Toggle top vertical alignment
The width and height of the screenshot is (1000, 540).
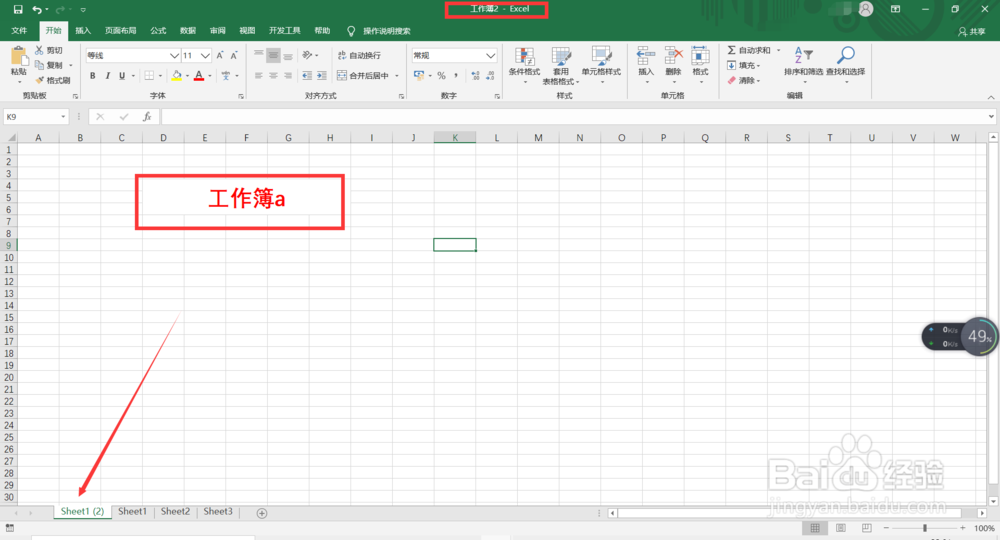pyautogui.click(x=258, y=55)
